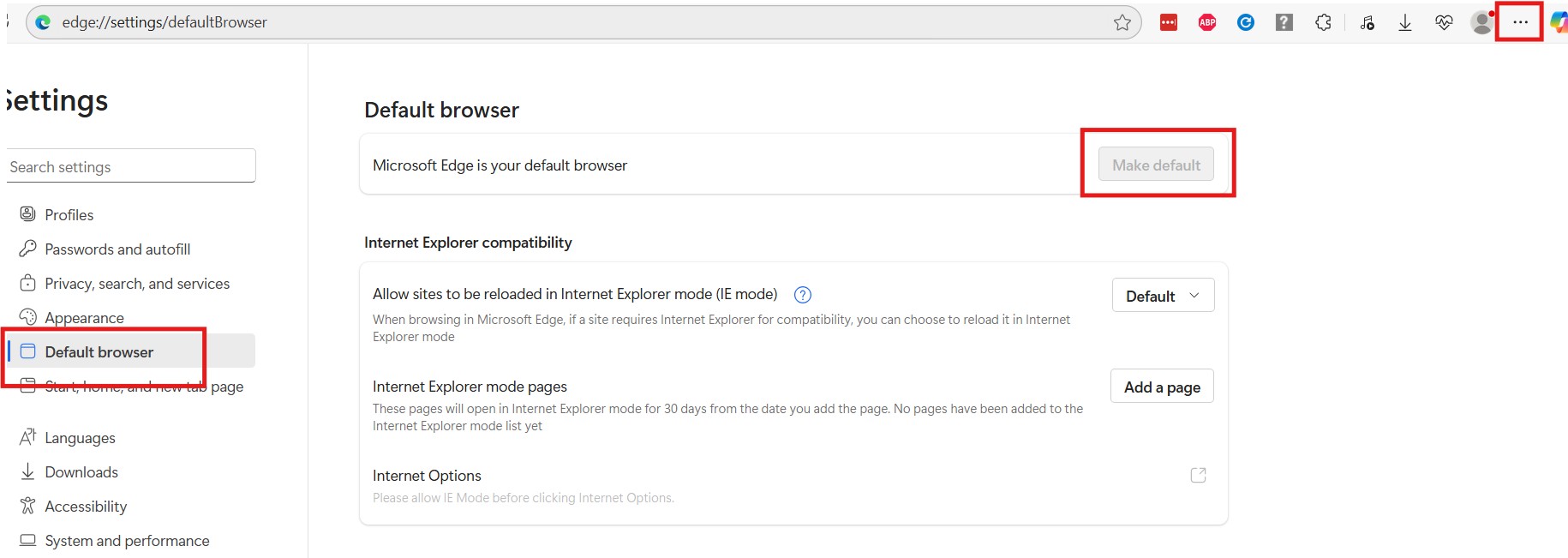Click the favorites star in the address bar
The image size is (1568, 558).
point(1122,23)
